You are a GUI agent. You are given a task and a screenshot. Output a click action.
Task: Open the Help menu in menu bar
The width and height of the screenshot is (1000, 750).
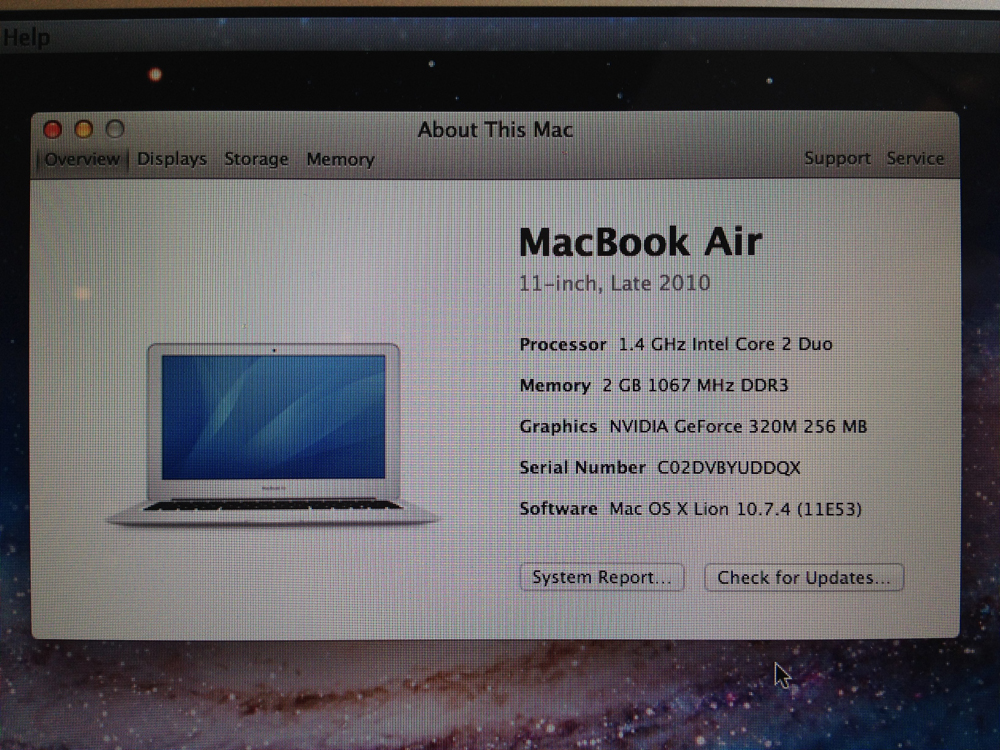[25, 38]
